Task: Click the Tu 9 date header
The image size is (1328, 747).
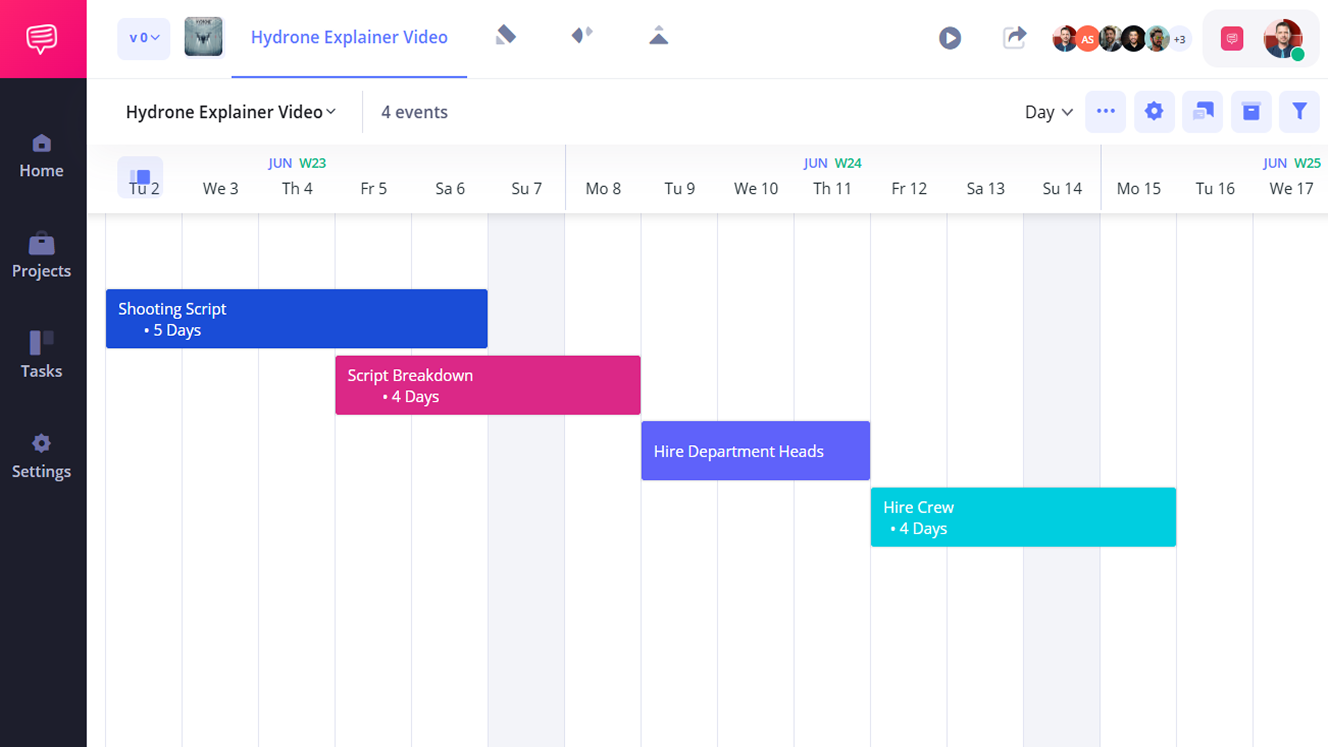Action: point(680,188)
